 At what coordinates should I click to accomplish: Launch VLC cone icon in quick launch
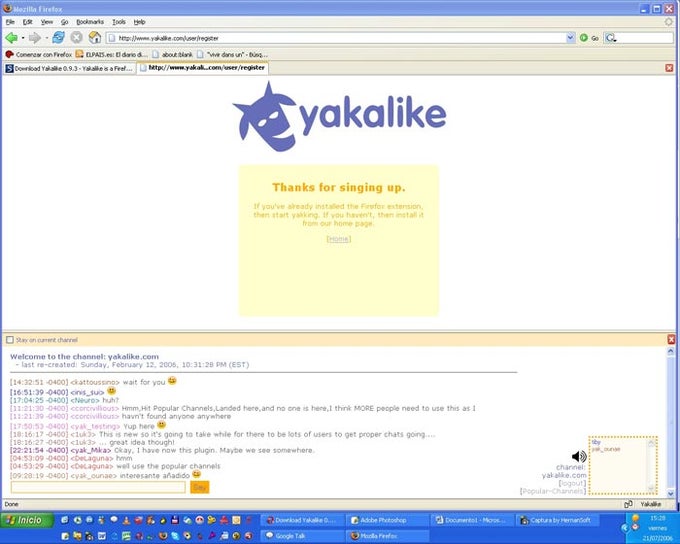126,520
